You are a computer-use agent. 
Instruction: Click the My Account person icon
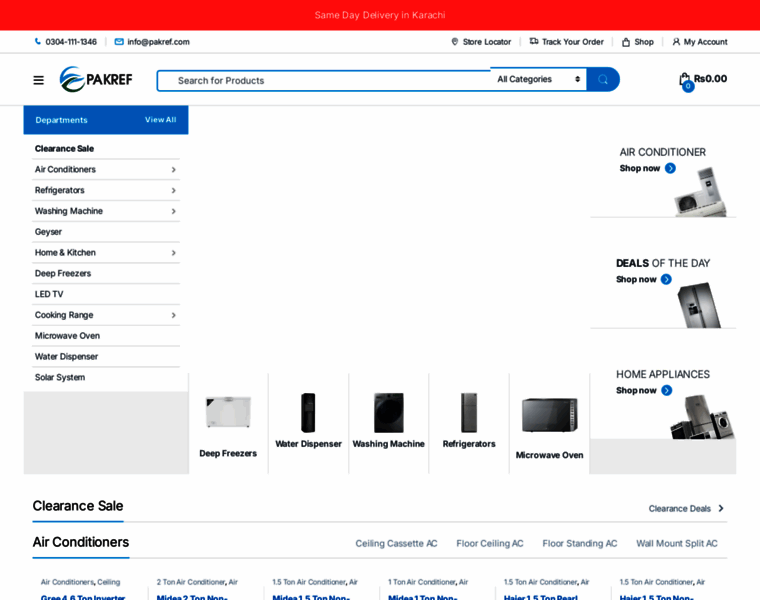click(676, 42)
